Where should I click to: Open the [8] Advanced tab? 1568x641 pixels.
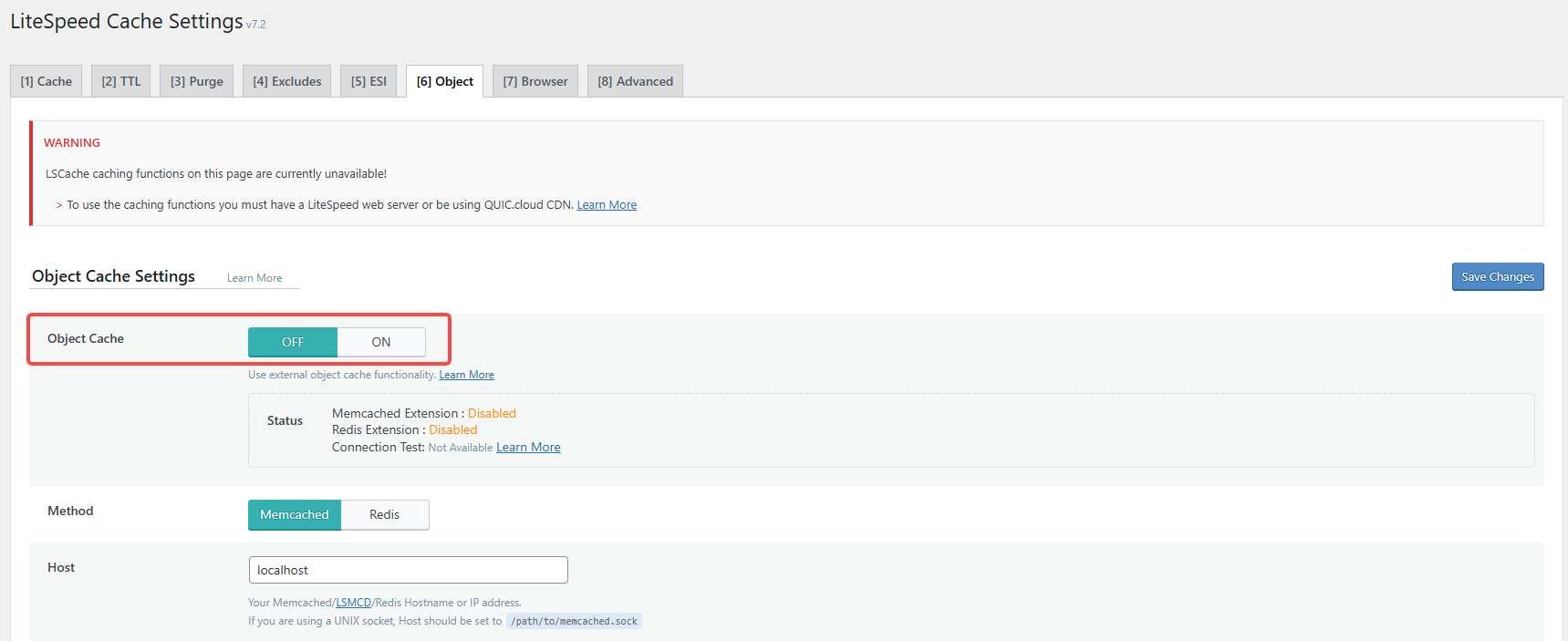coord(635,81)
